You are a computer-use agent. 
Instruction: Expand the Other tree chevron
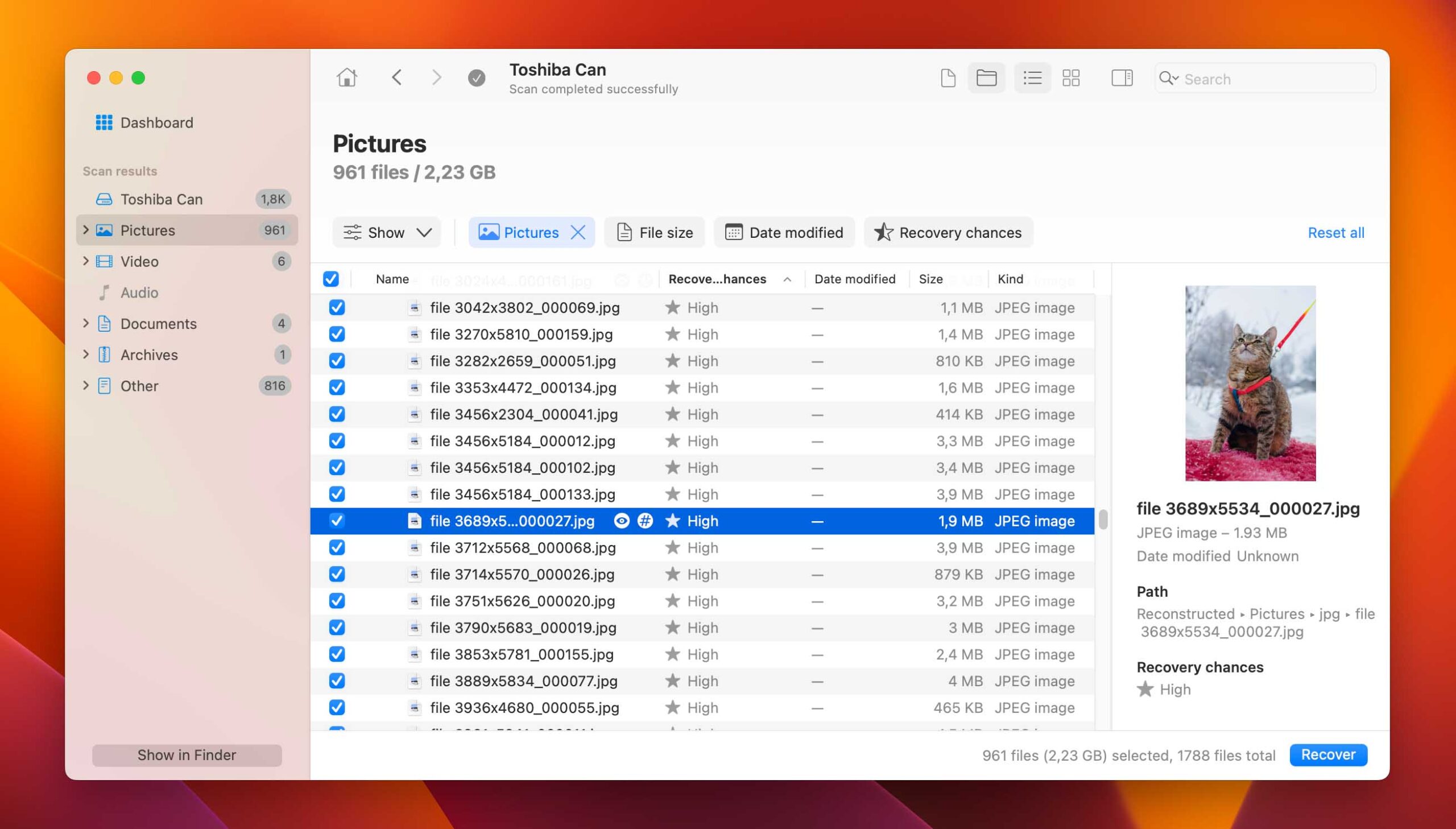click(86, 385)
